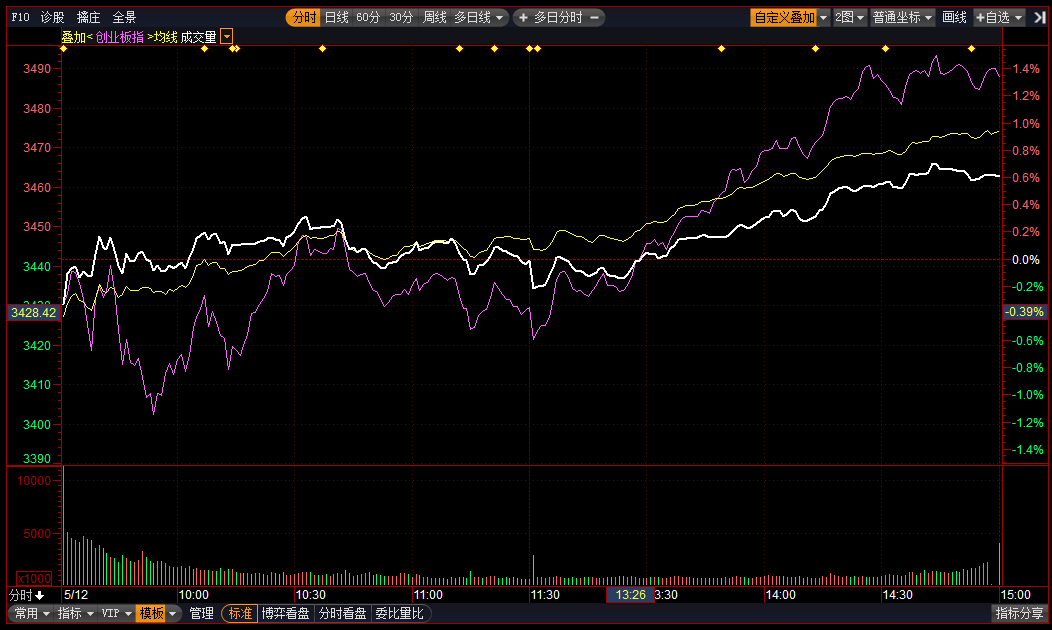Screen dimensions: 1052x630
Task: Collapse side panel with arrow-bar icon
Action: click(1039, 17)
